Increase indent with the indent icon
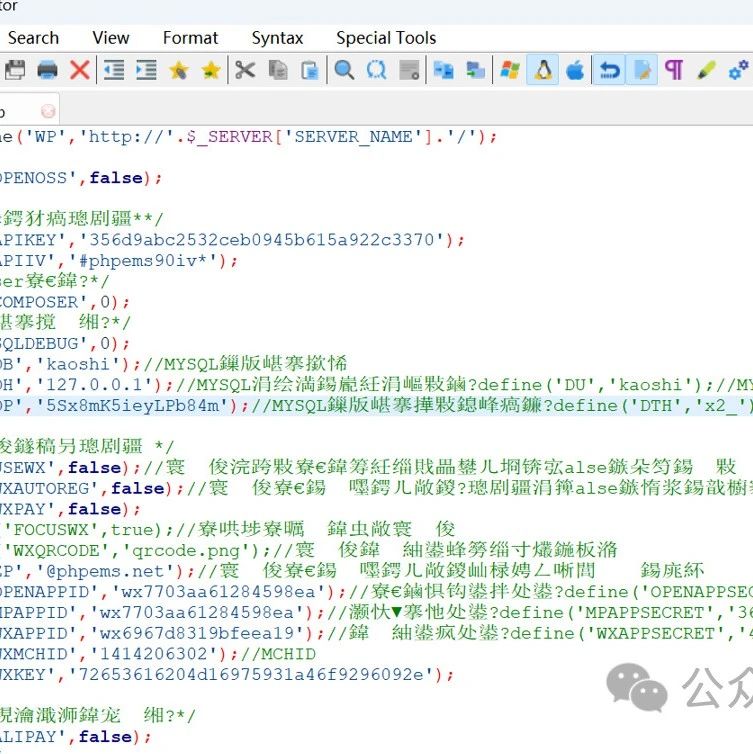 (146, 70)
